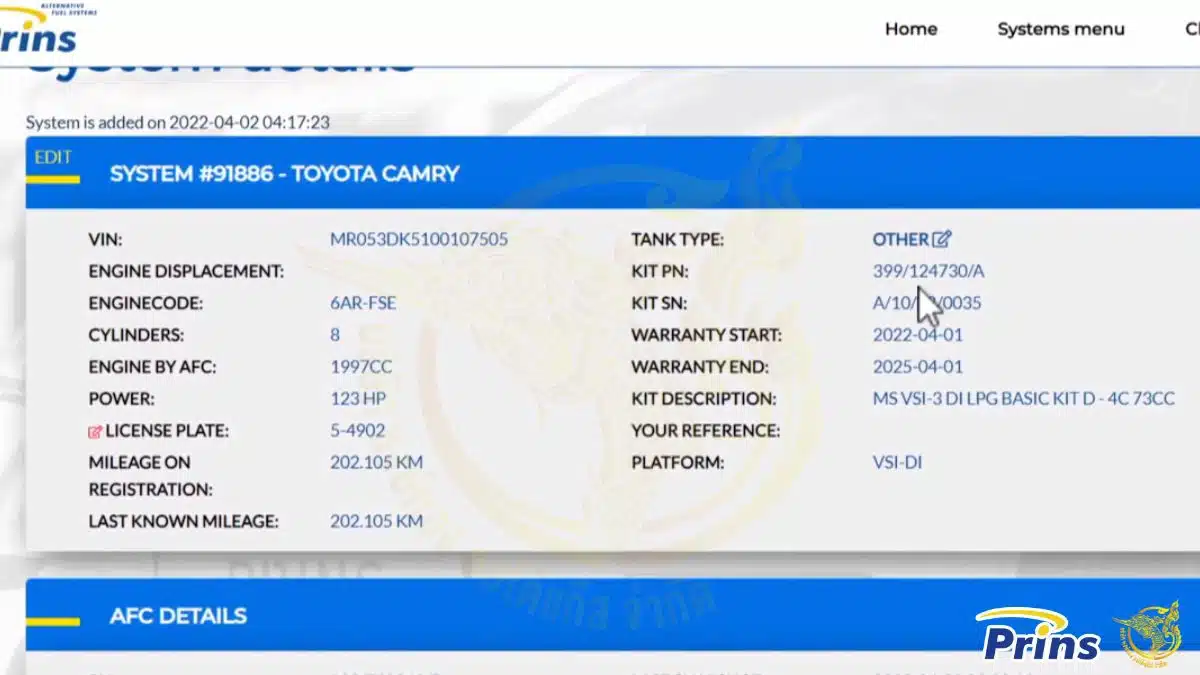
Task: Click the 'System is added on 2022-04-02' line
Action: pyautogui.click(x=178, y=123)
